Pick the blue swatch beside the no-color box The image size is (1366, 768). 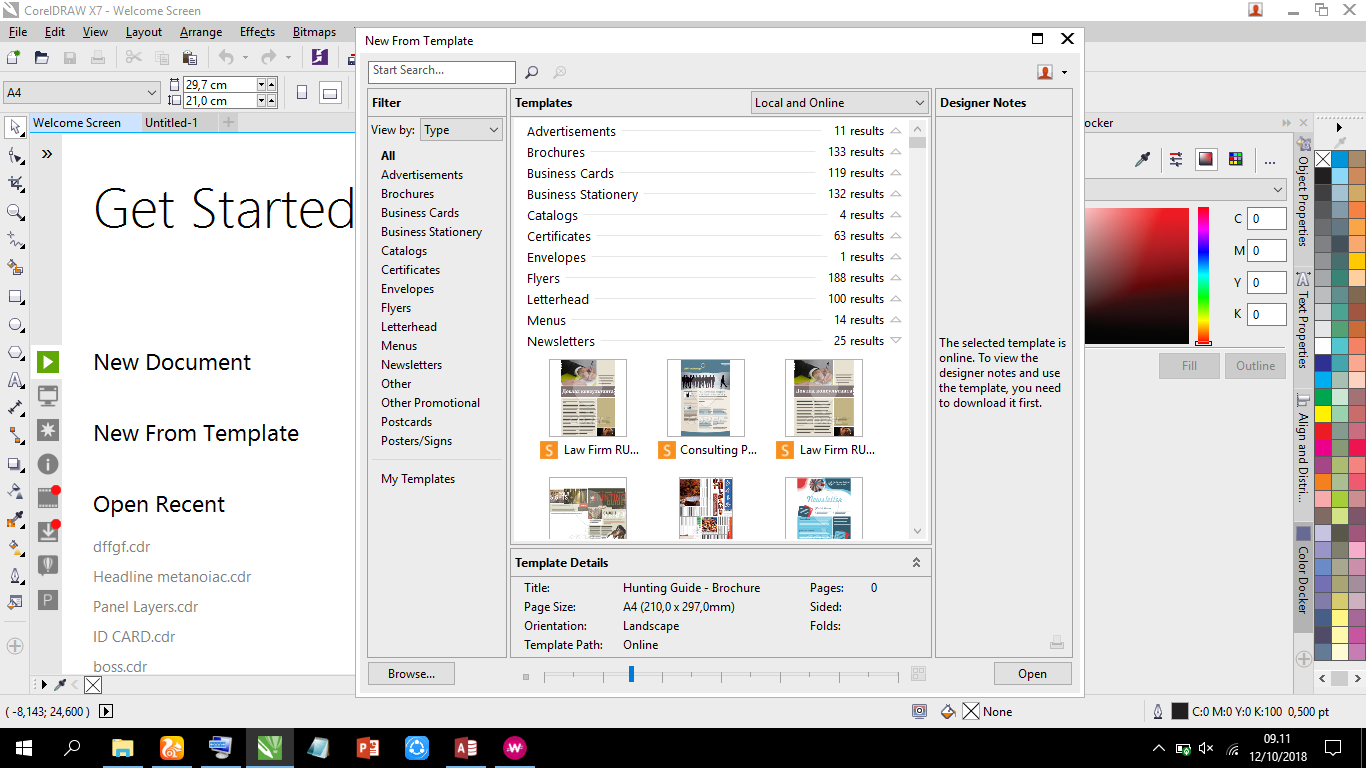click(x=1340, y=159)
